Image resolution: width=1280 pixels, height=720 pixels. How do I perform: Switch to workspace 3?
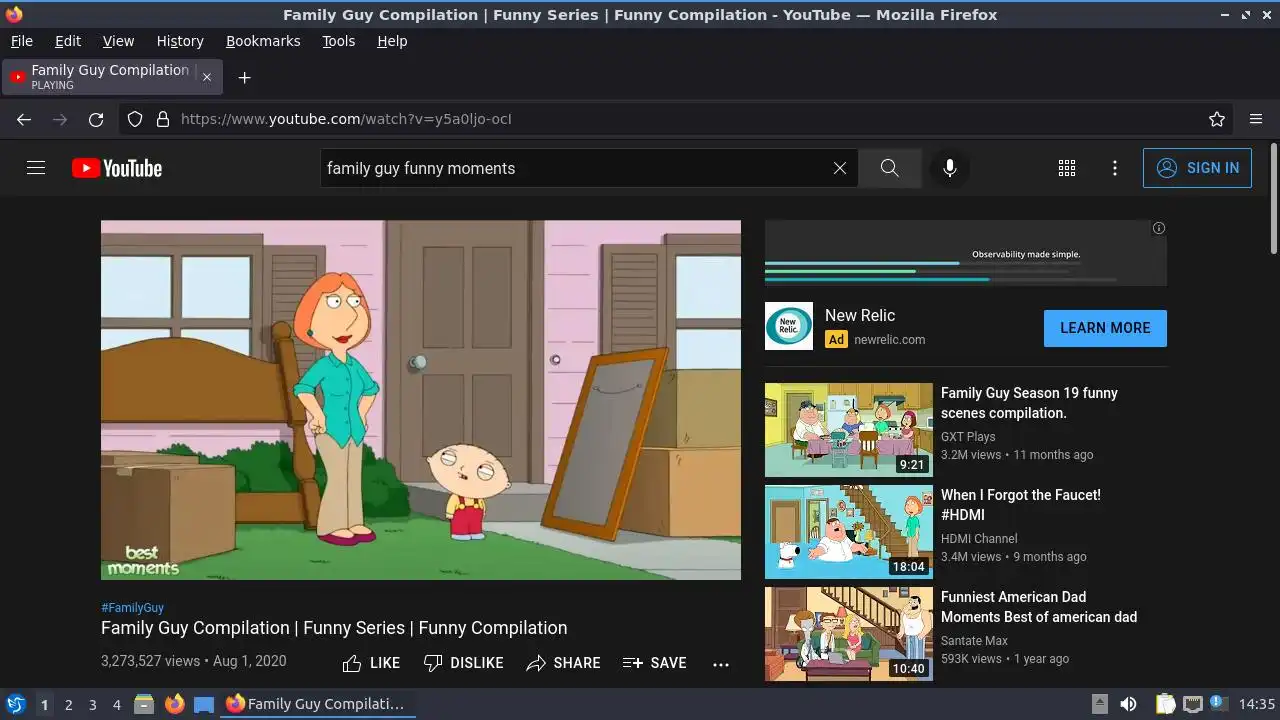click(x=92, y=704)
